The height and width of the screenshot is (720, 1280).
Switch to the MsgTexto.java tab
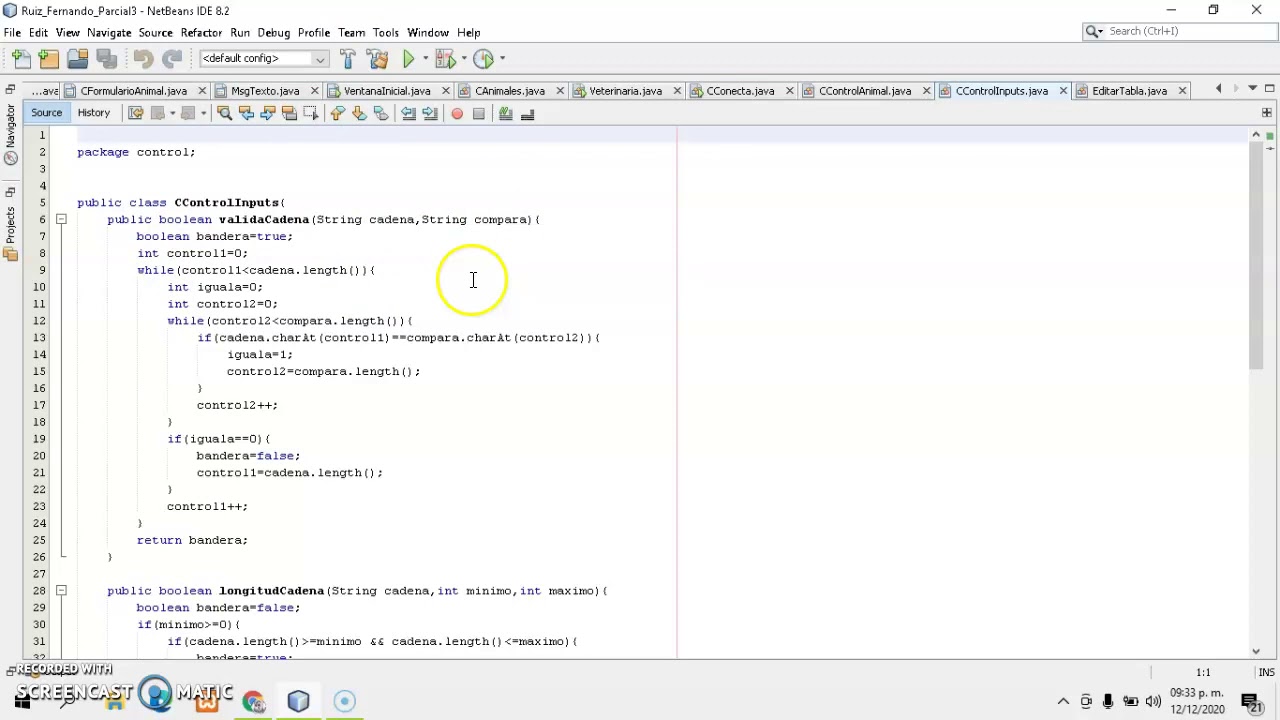coord(265,91)
